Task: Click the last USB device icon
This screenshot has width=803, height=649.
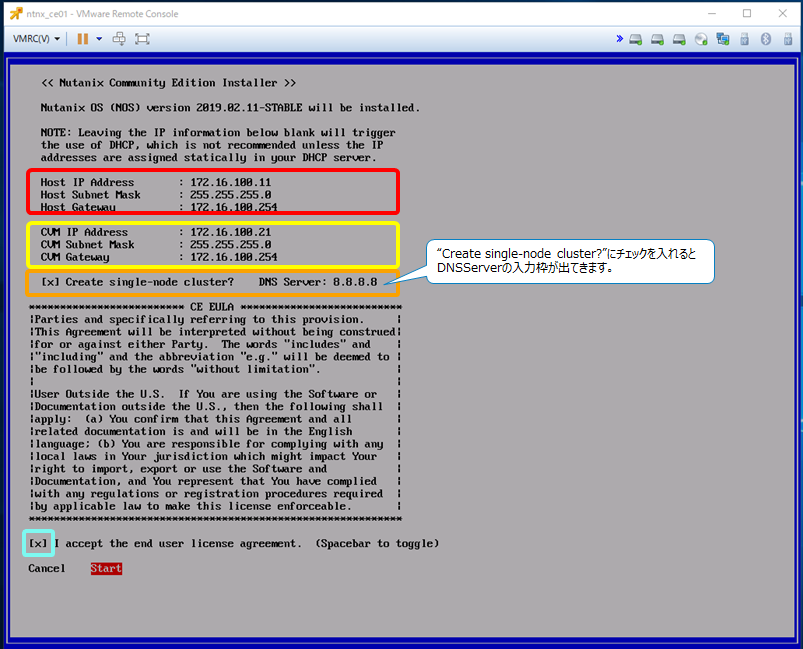Action: [x=788, y=39]
